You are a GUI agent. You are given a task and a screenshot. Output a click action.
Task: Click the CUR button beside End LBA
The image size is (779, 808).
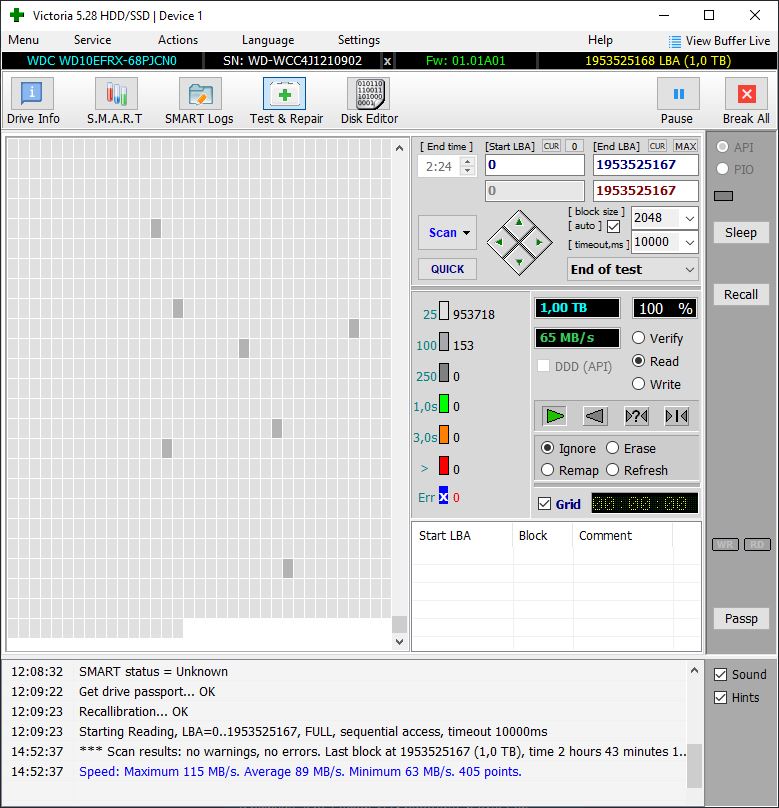click(x=657, y=146)
